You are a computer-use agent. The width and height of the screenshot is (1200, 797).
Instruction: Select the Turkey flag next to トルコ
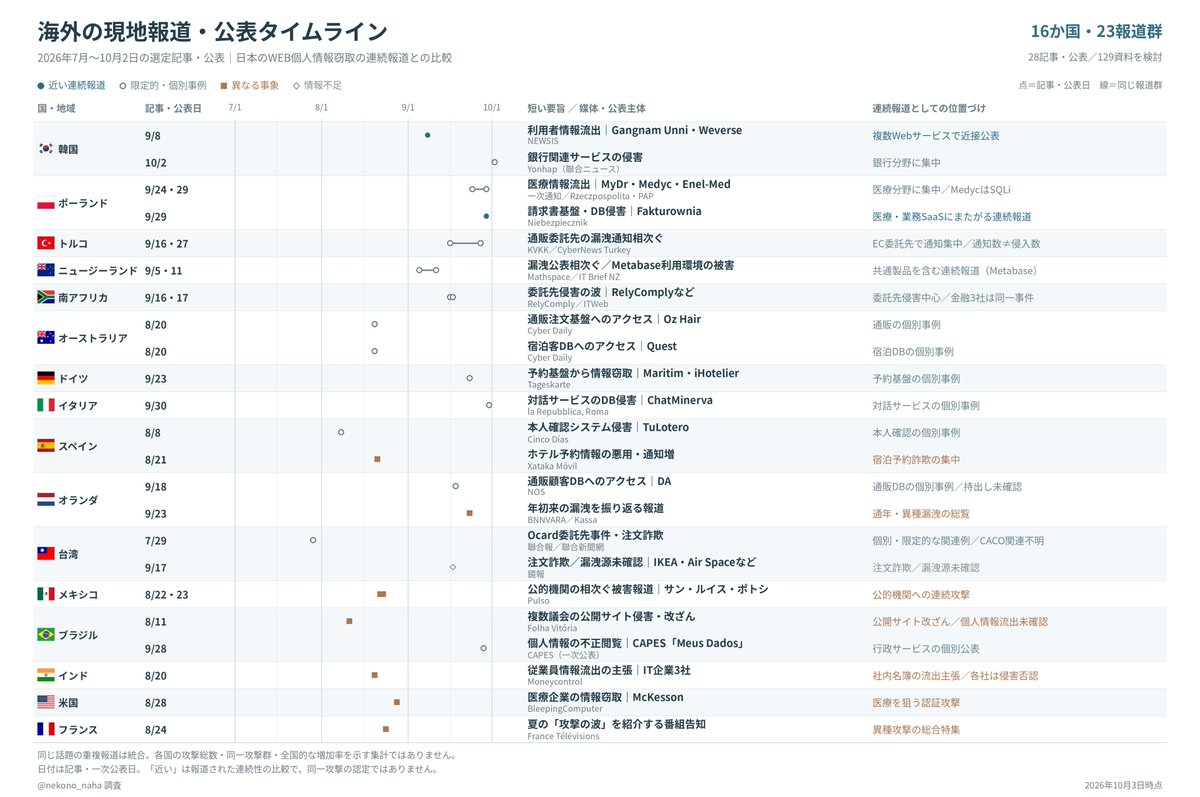[45, 243]
